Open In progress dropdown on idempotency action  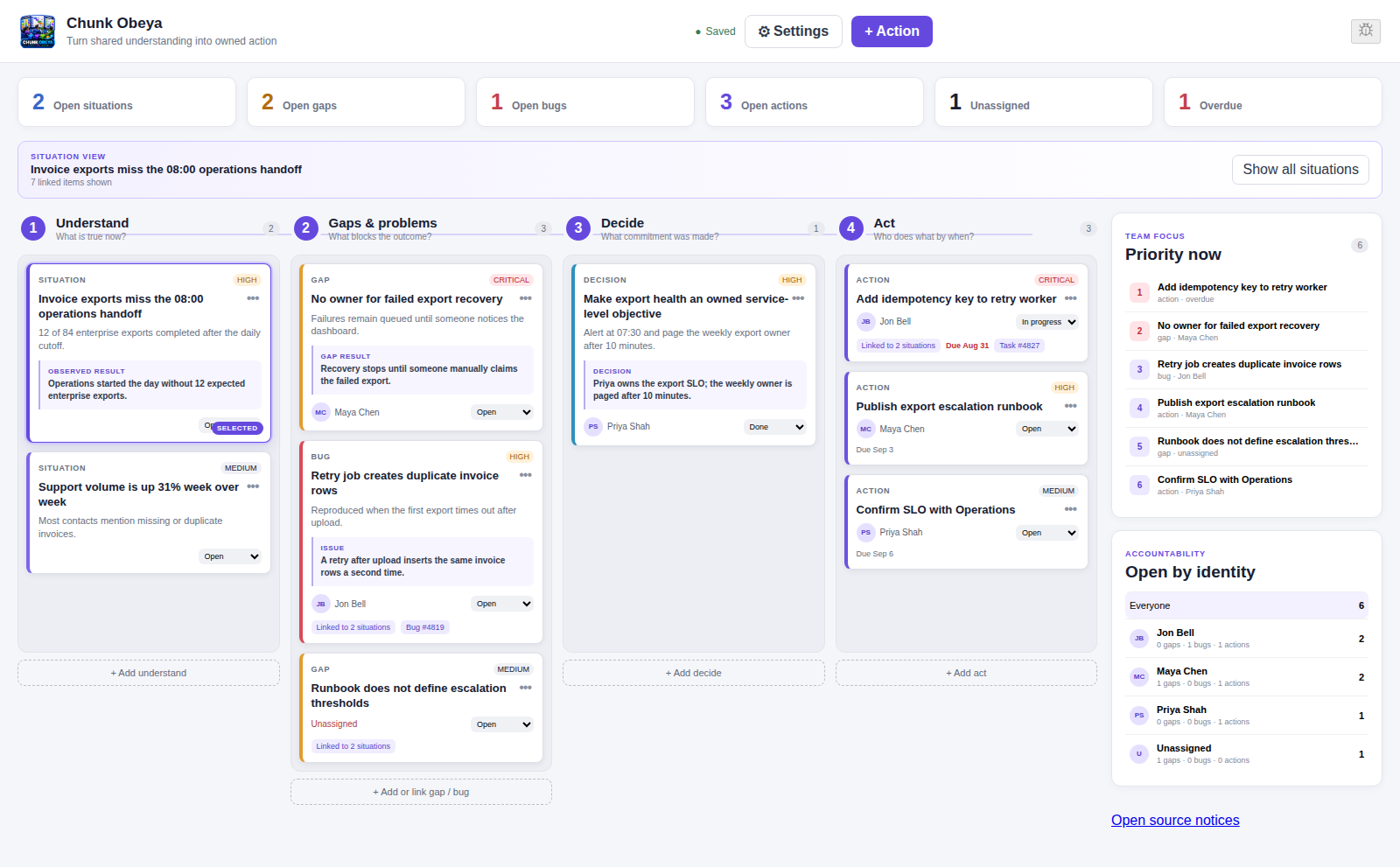pos(1047,322)
